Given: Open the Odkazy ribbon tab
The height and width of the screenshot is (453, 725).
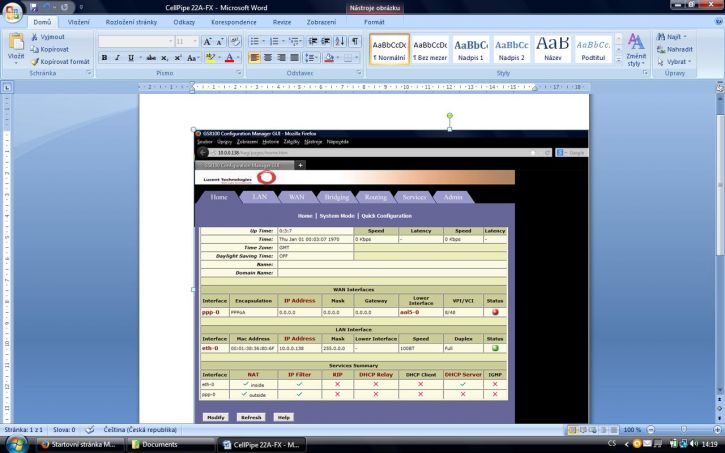Looking at the screenshot, I should [x=184, y=22].
